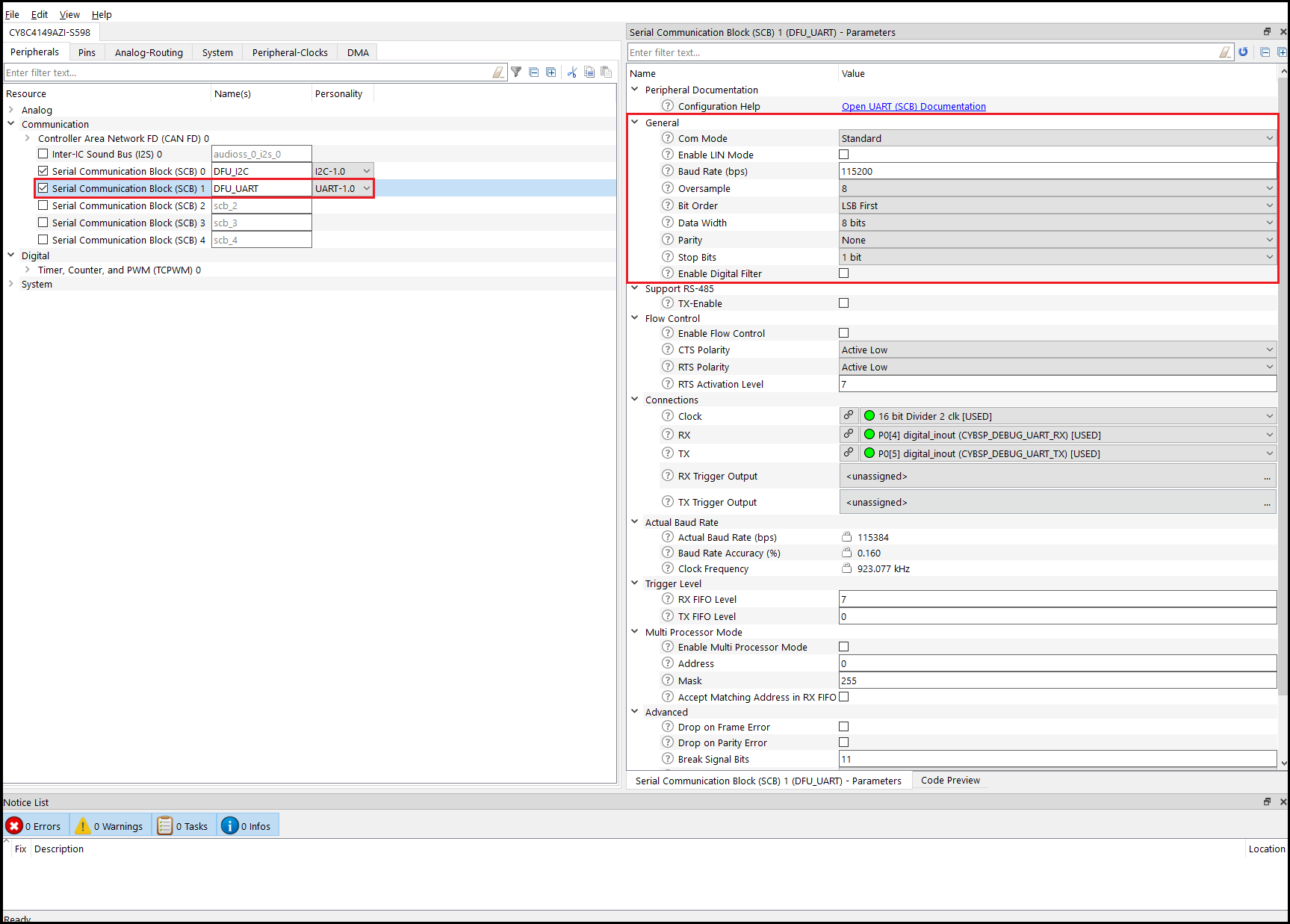Open the Oversample dropdown
Viewport: 1290px width, 924px height.
1058,188
